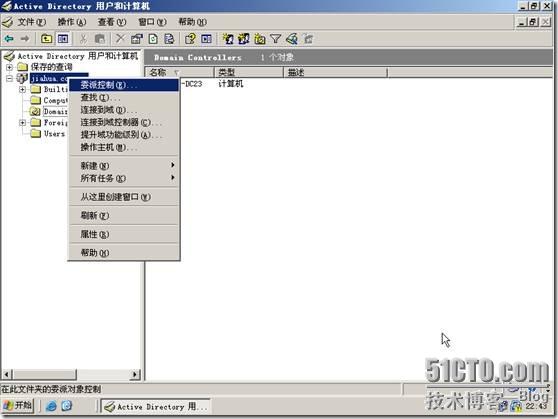Click the Delete X toolbar icon
This screenshot has height=419, width=558.
[121, 38]
